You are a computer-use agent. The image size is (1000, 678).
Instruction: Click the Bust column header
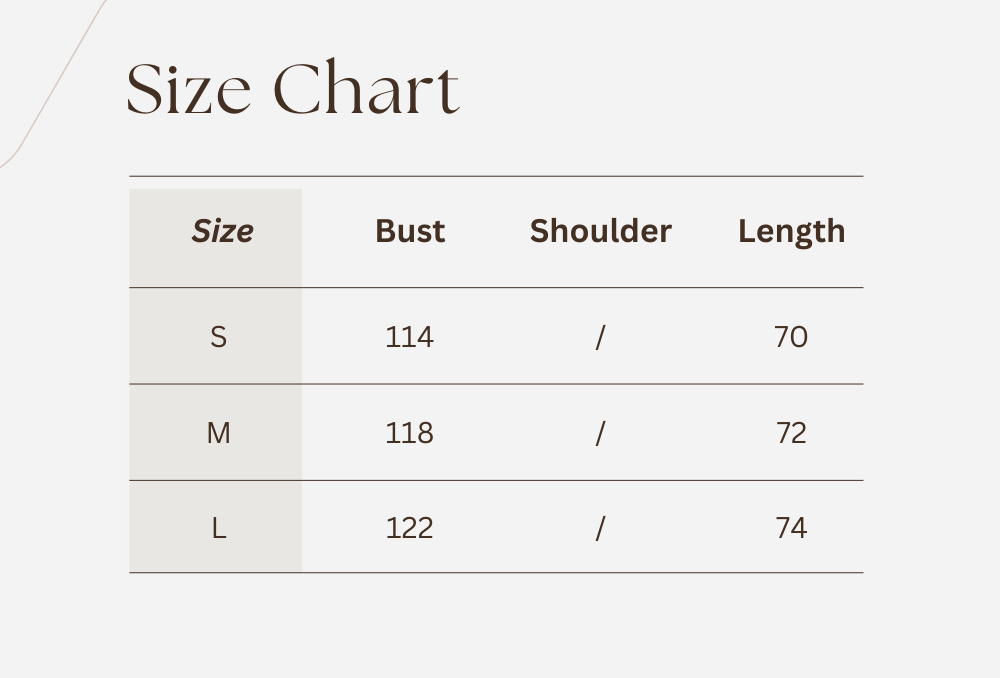(x=410, y=231)
